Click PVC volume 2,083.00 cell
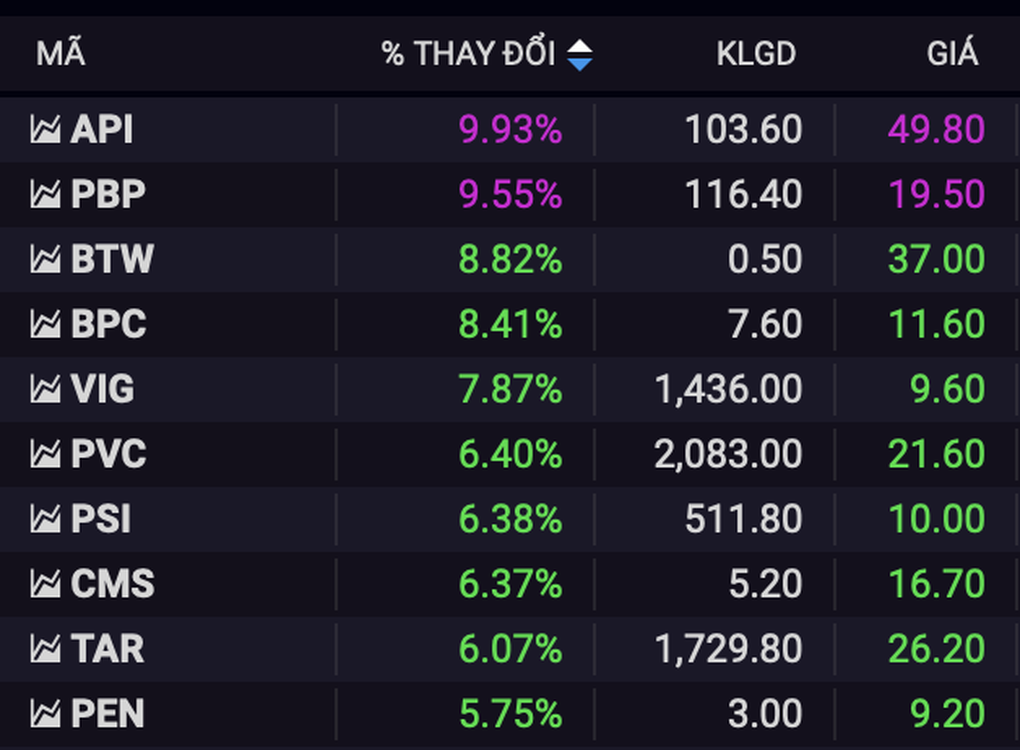Viewport: 1020px width, 750px height. [728, 455]
